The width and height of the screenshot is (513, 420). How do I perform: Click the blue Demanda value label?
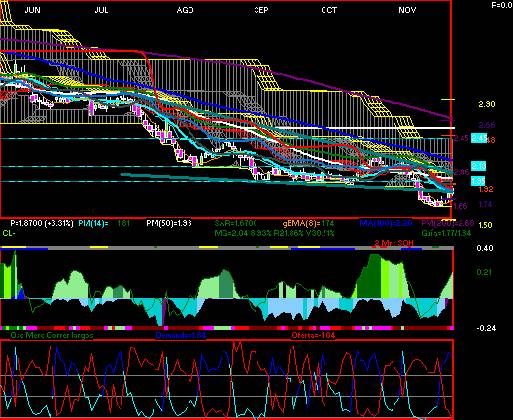pos(181,335)
